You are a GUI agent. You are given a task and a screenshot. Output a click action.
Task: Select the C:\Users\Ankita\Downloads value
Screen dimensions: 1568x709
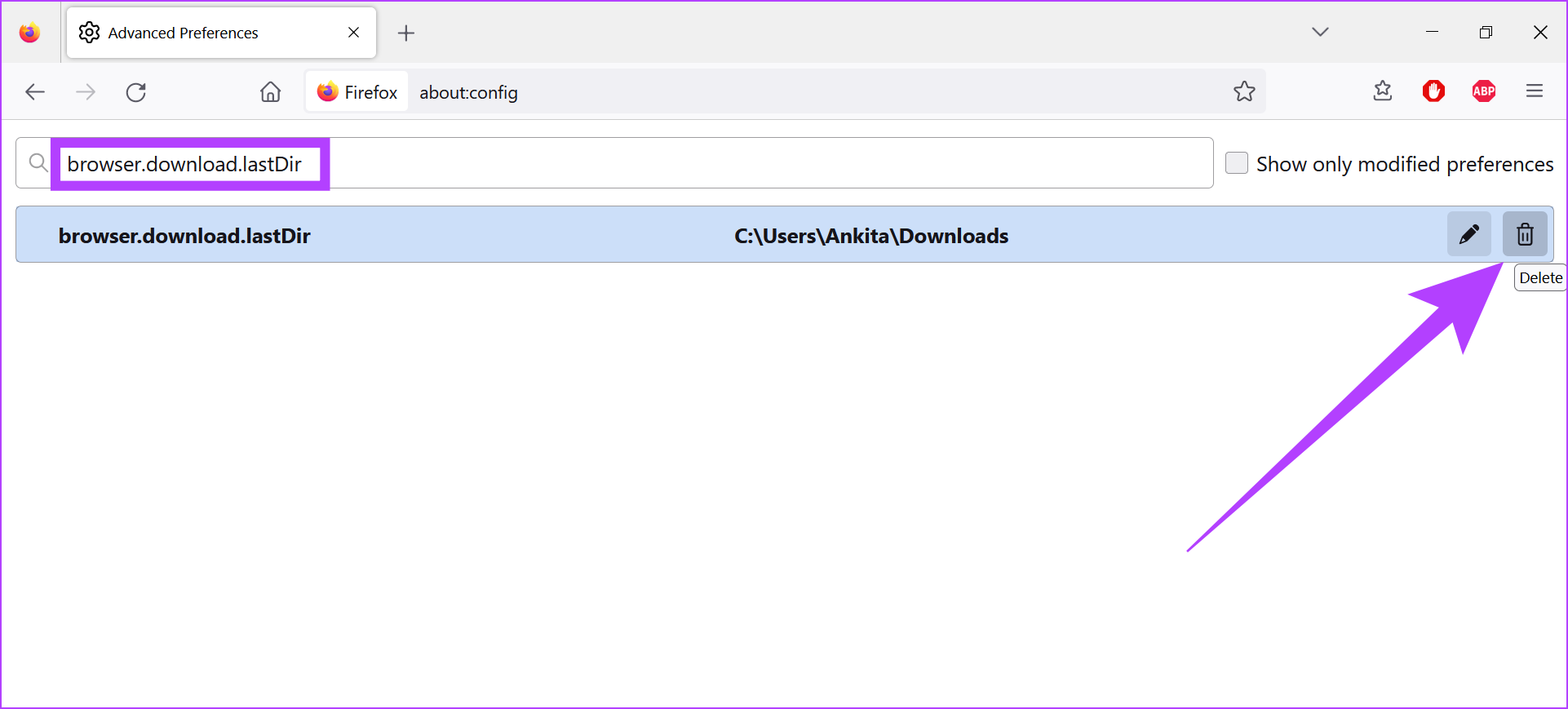(x=870, y=236)
